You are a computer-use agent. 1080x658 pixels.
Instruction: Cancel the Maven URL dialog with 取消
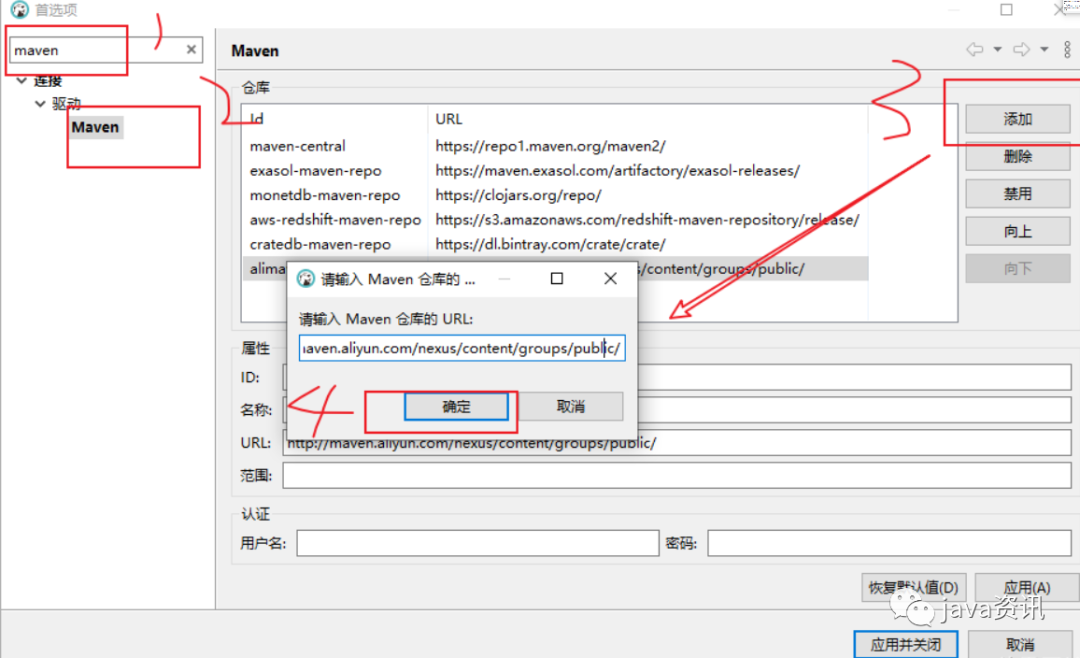coord(570,407)
